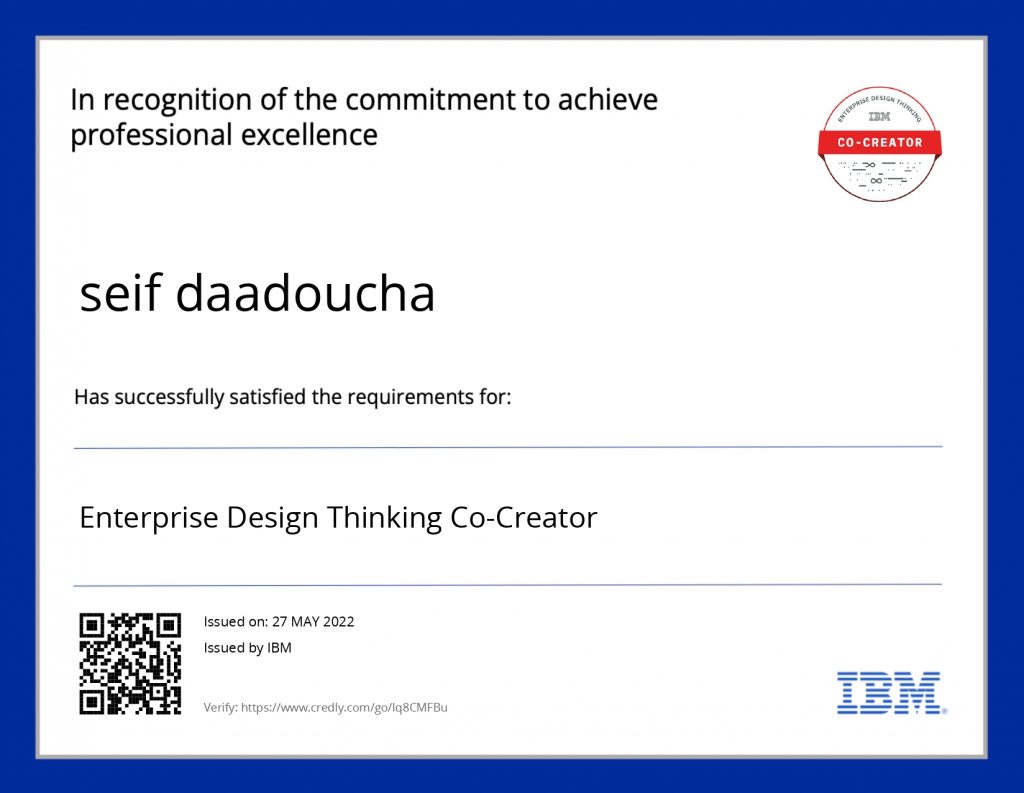Click the Enterprise Design Thinking badge
This screenshot has width=1024, height=793.
[x=879, y=145]
